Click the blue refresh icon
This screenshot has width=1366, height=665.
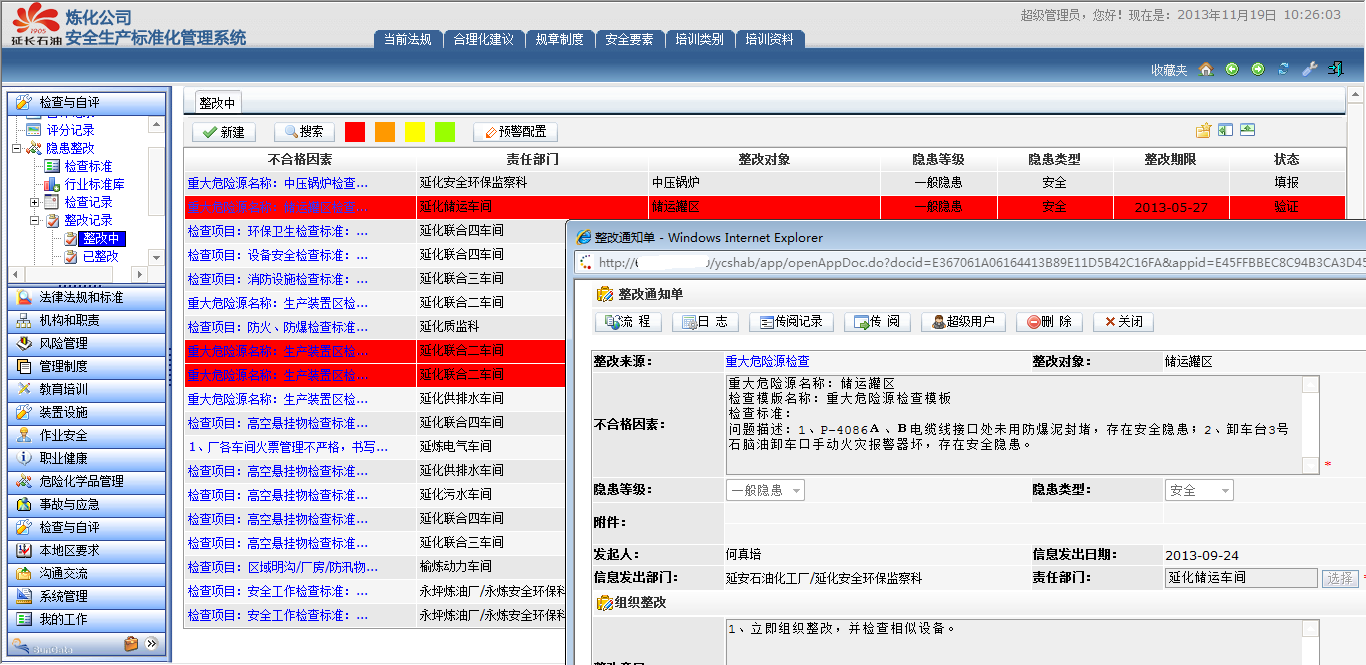[x=1283, y=69]
